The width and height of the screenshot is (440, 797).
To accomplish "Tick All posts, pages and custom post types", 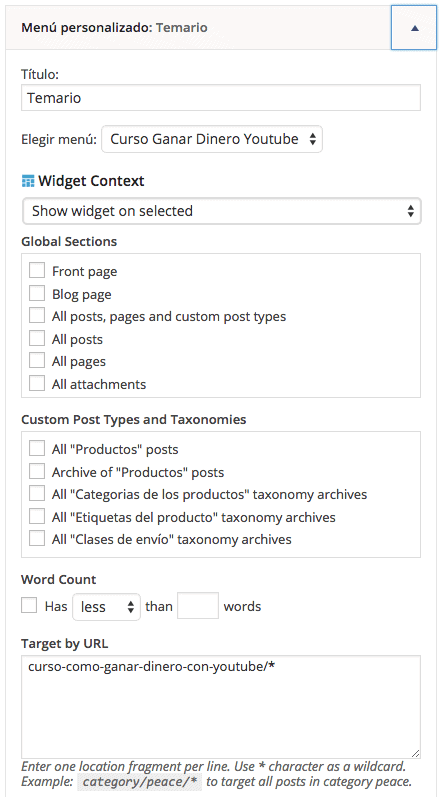I will (37, 316).
